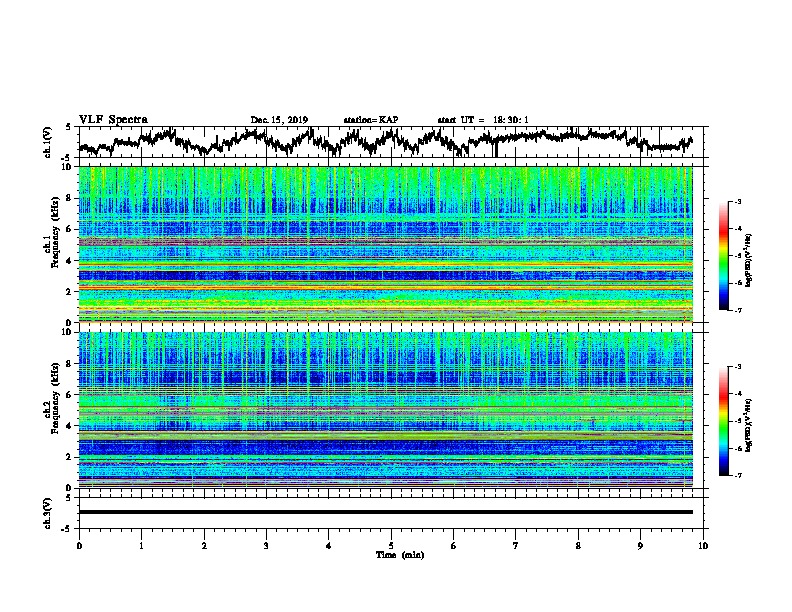Click the 'ch.1(V)' waveform axis label
This screenshot has height=612, width=792.
[48, 142]
